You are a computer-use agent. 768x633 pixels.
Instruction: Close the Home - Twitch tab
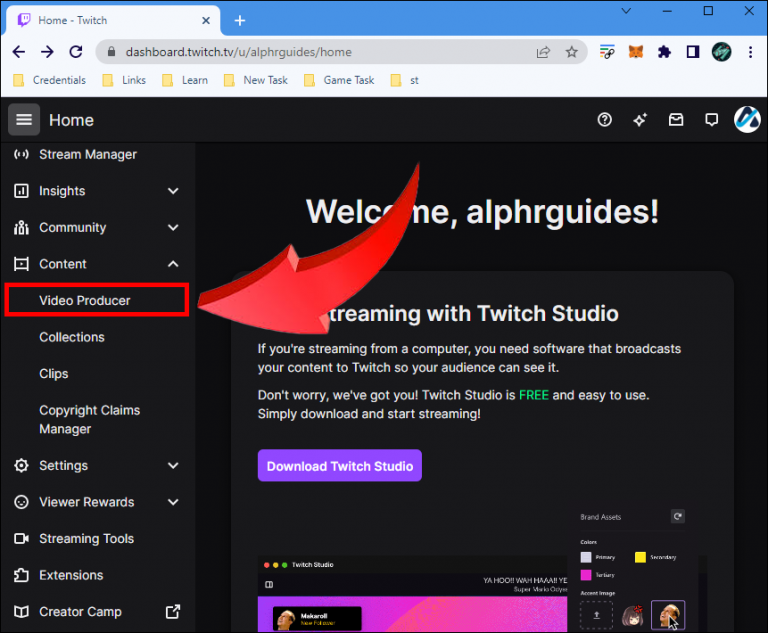coord(206,21)
